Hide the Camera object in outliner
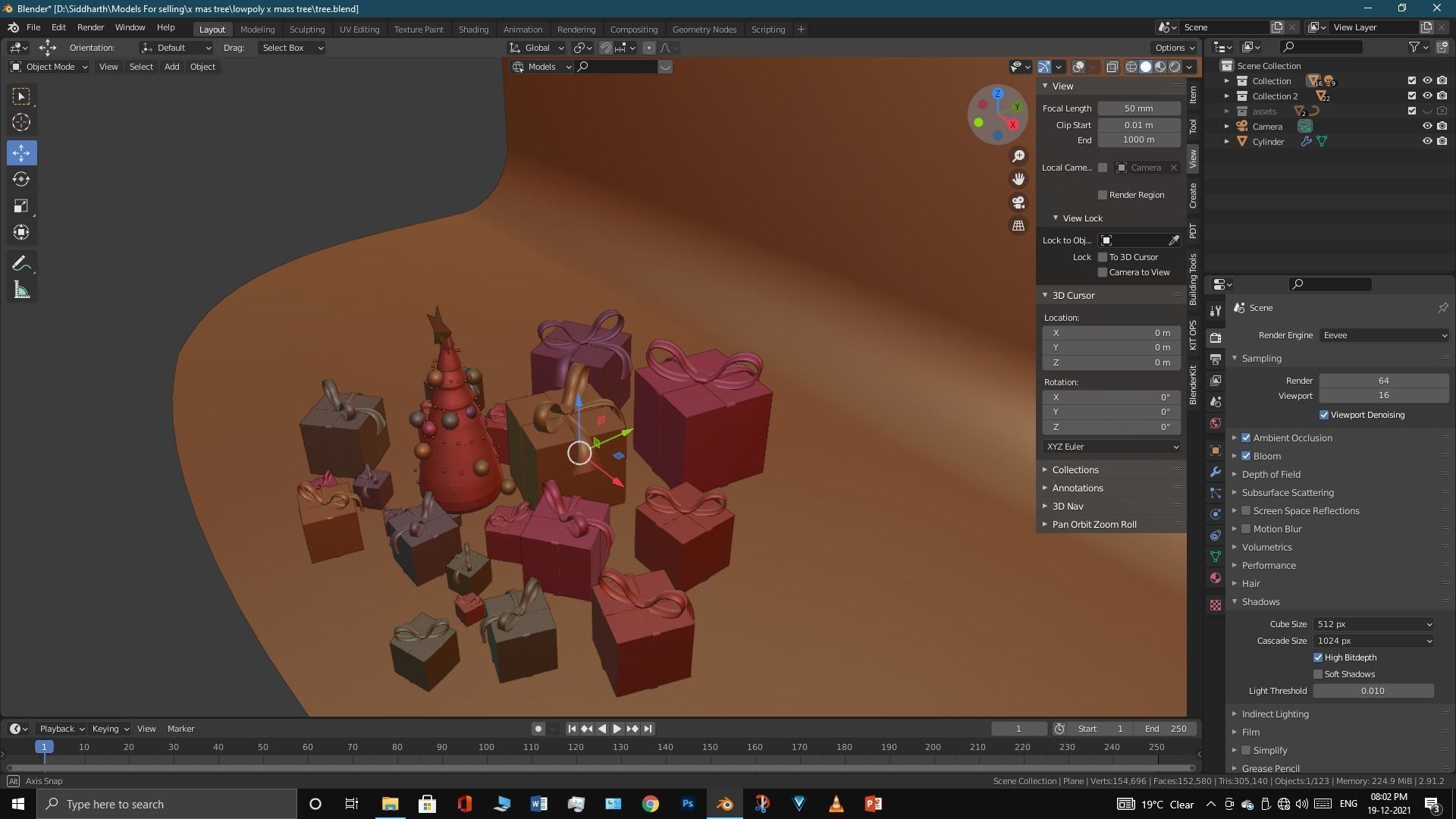This screenshot has width=1456, height=819. coord(1427,126)
